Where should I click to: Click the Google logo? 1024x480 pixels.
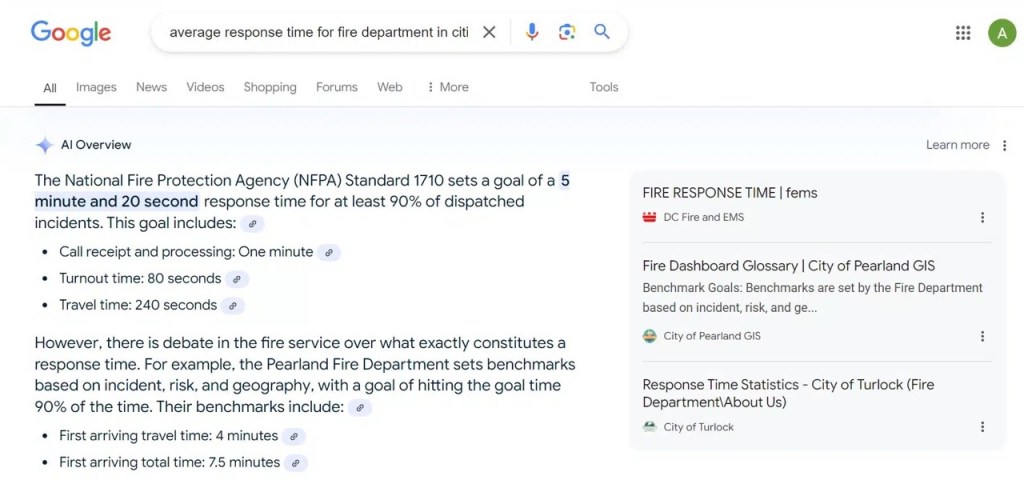(x=70, y=33)
